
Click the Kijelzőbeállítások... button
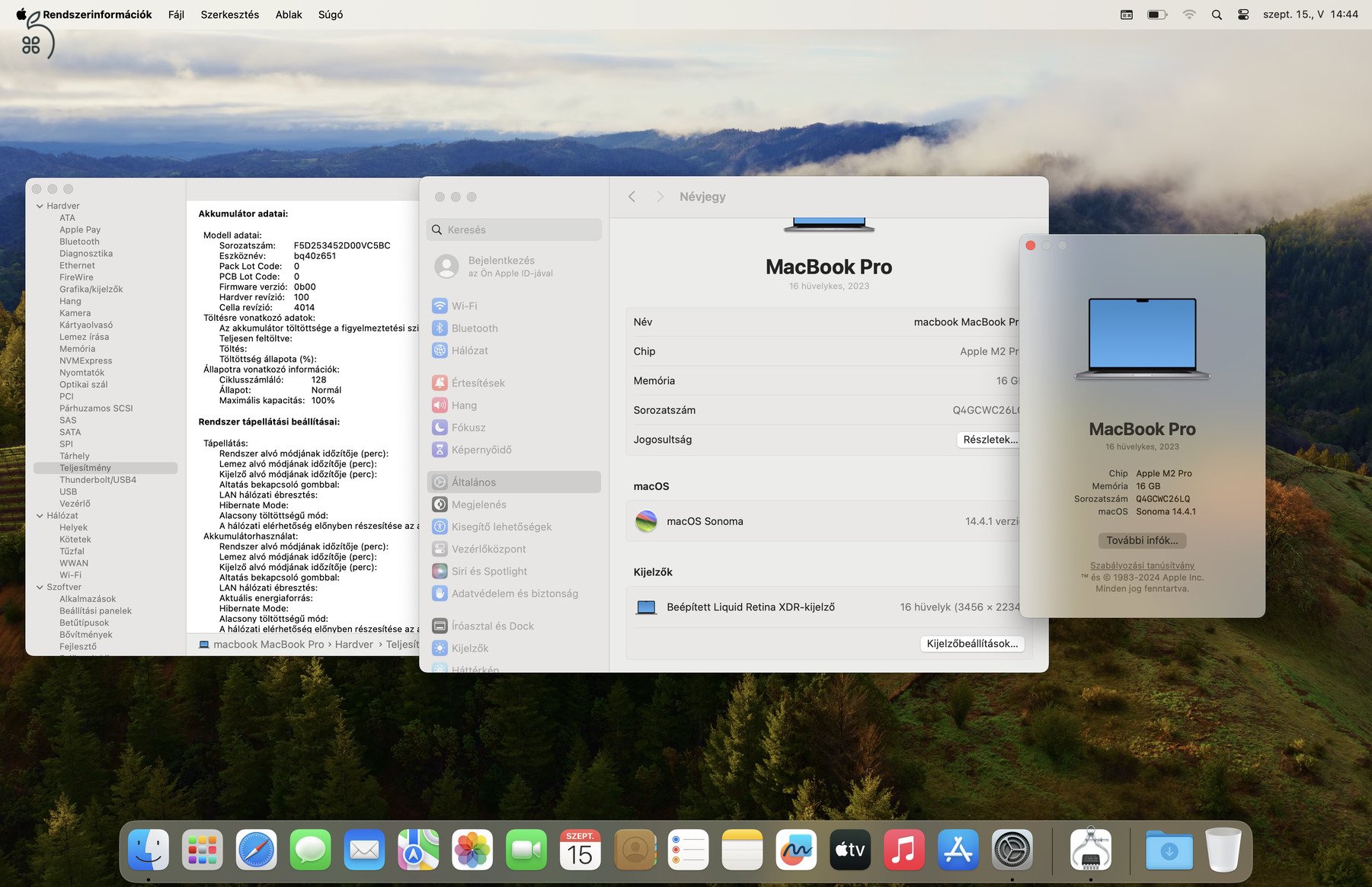click(972, 644)
